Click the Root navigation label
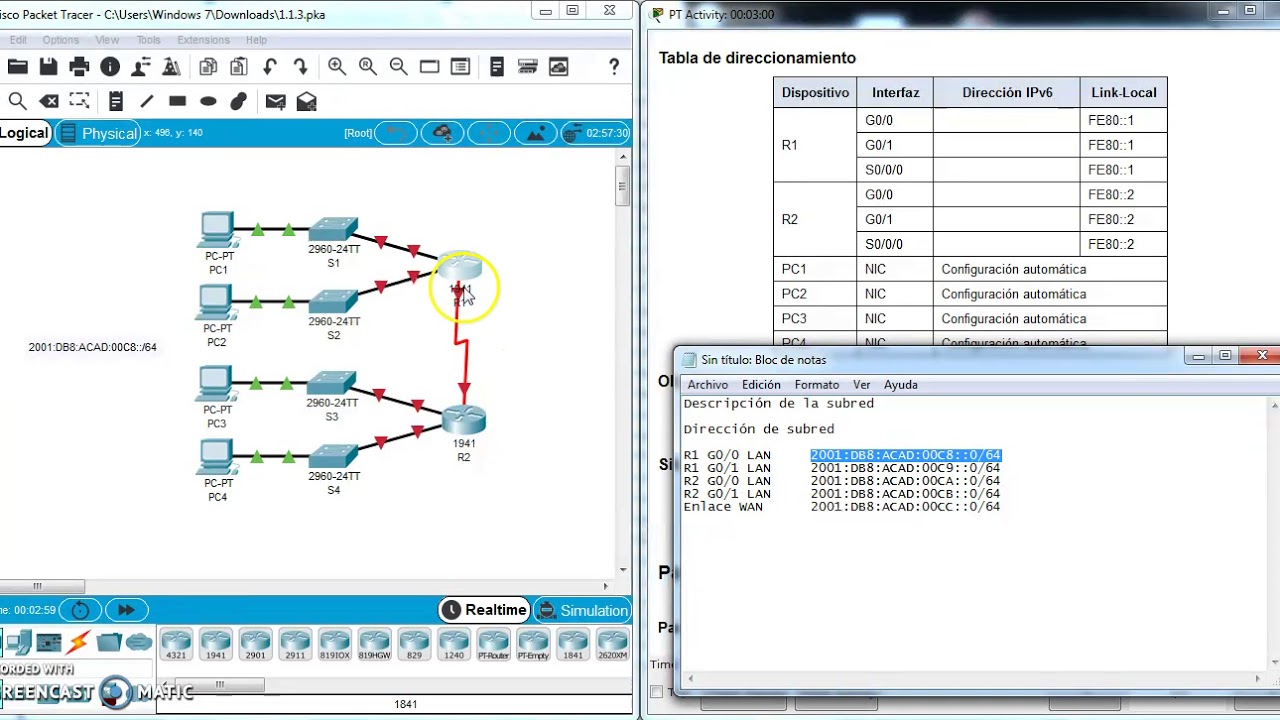The height and width of the screenshot is (720, 1280). (x=358, y=133)
